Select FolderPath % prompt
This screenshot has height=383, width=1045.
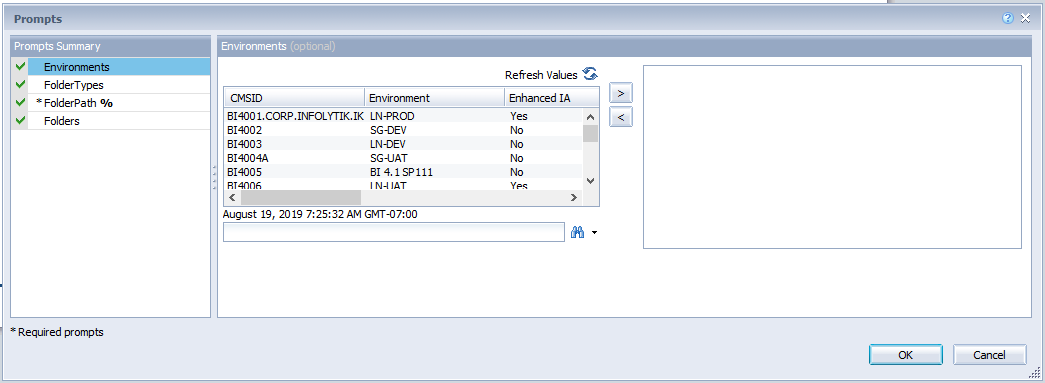[x=119, y=103]
